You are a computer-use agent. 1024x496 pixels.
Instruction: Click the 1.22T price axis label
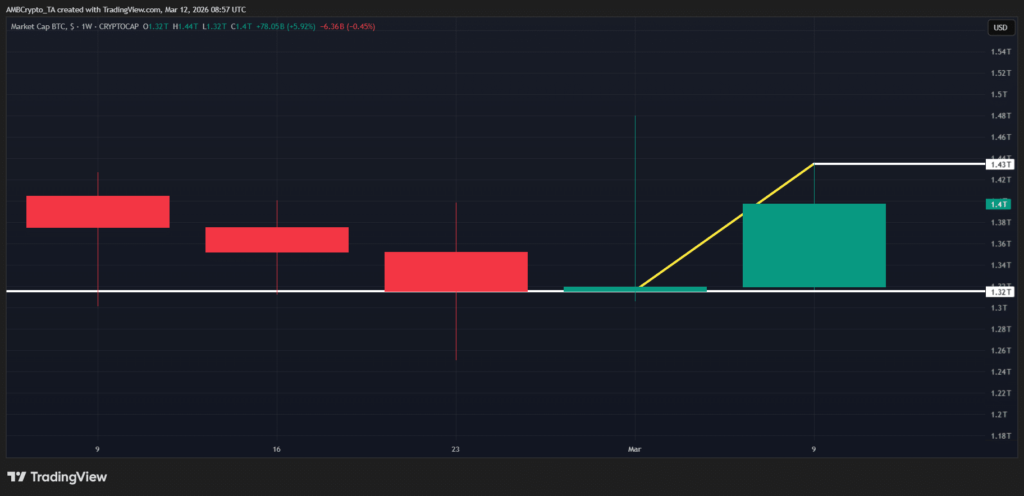(1001, 393)
